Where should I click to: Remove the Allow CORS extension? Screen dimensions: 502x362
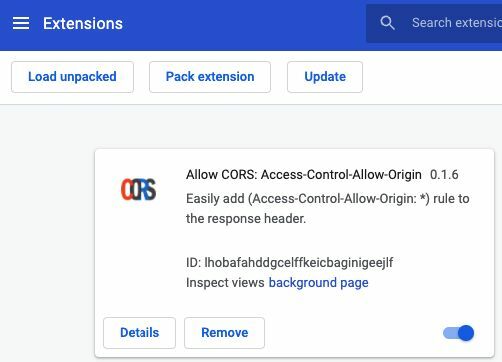224,333
